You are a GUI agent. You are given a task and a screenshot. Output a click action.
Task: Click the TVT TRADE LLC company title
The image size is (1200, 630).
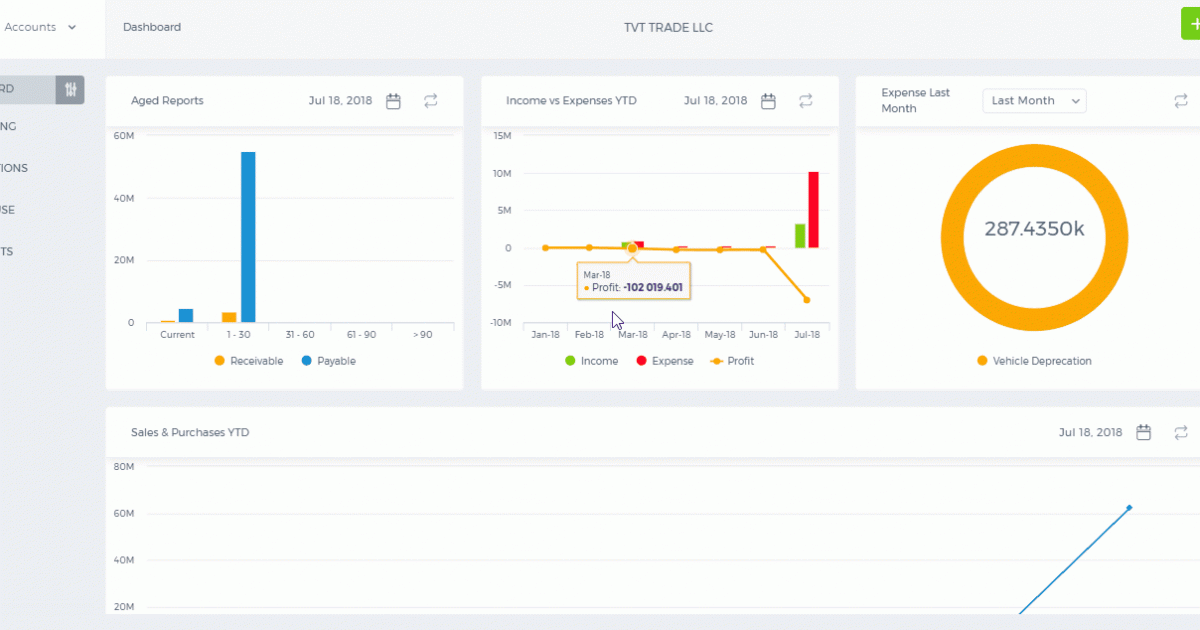[x=669, y=27]
